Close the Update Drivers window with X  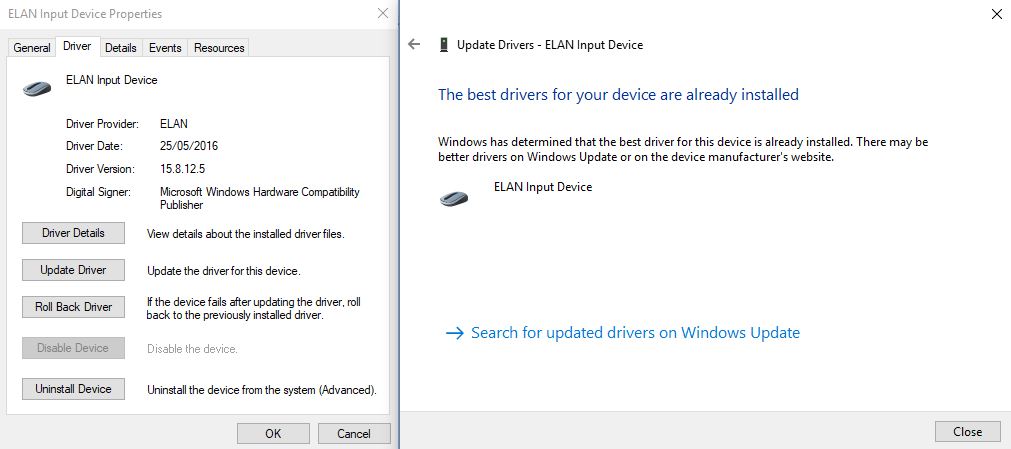(x=996, y=14)
